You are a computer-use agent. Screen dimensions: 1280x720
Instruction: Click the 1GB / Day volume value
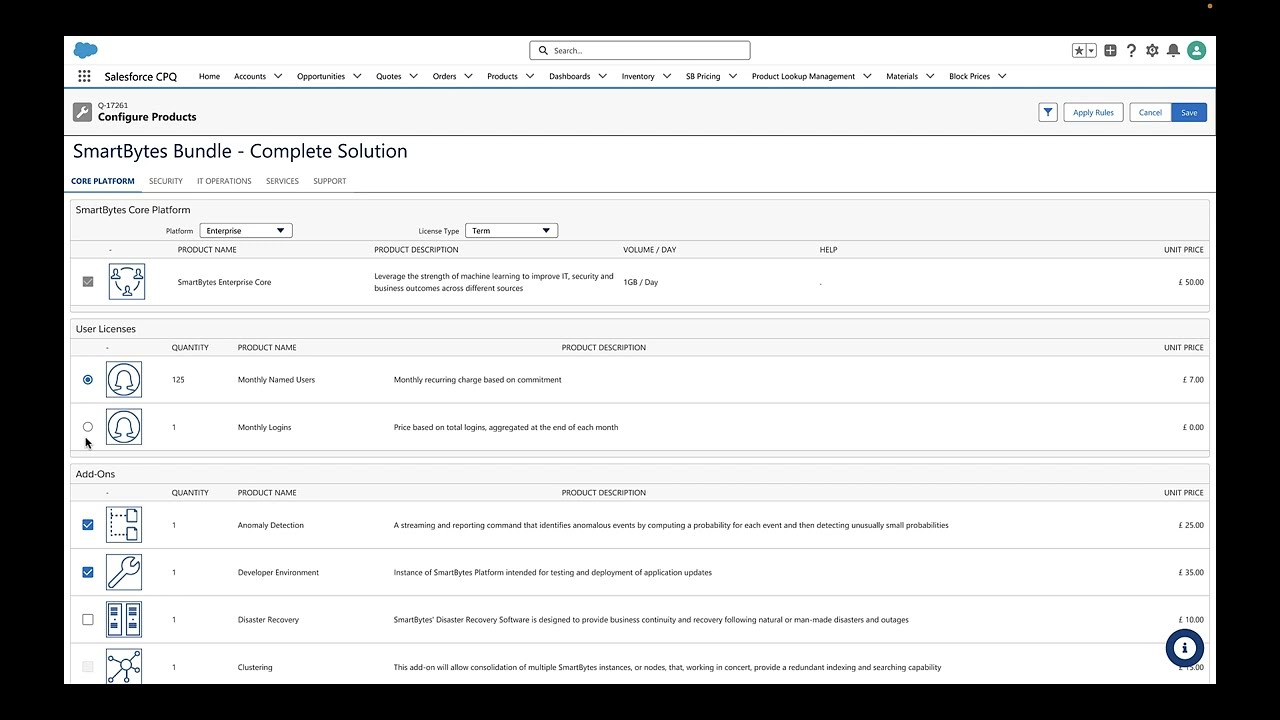coord(640,282)
